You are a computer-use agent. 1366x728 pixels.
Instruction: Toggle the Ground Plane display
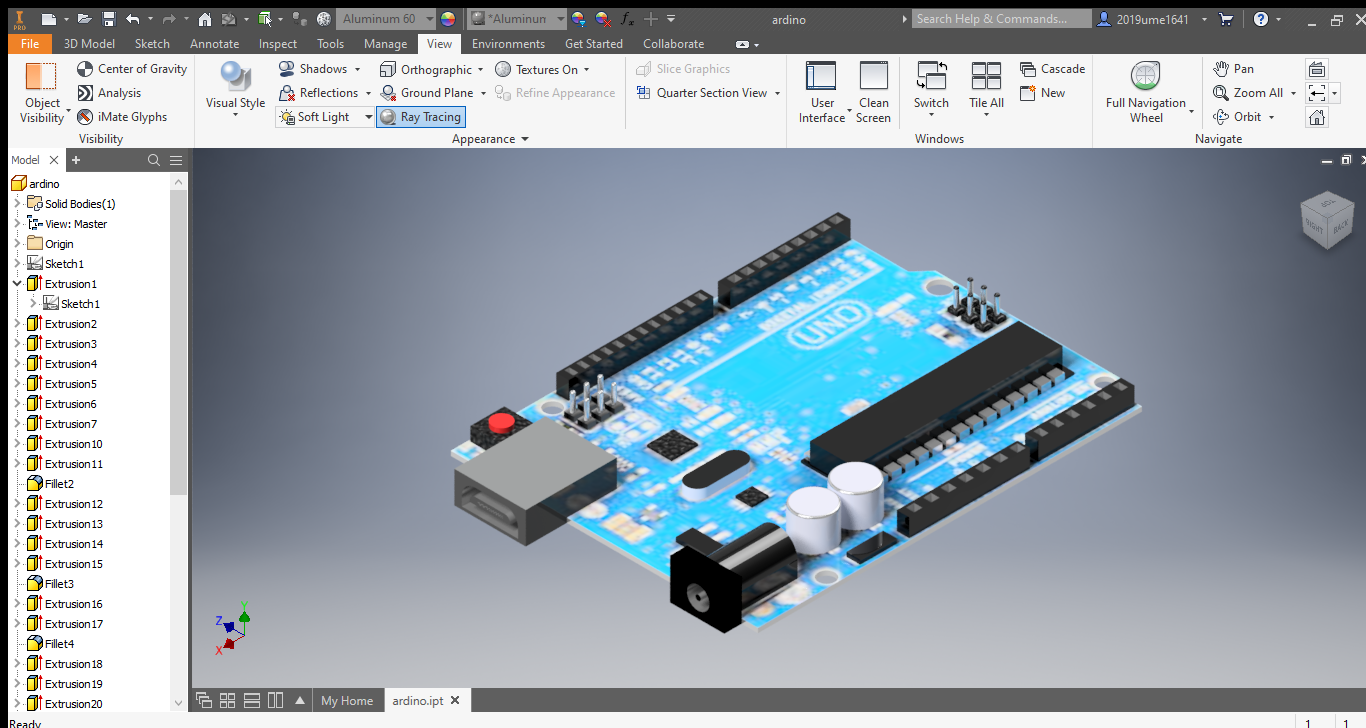[x=427, y=93]
